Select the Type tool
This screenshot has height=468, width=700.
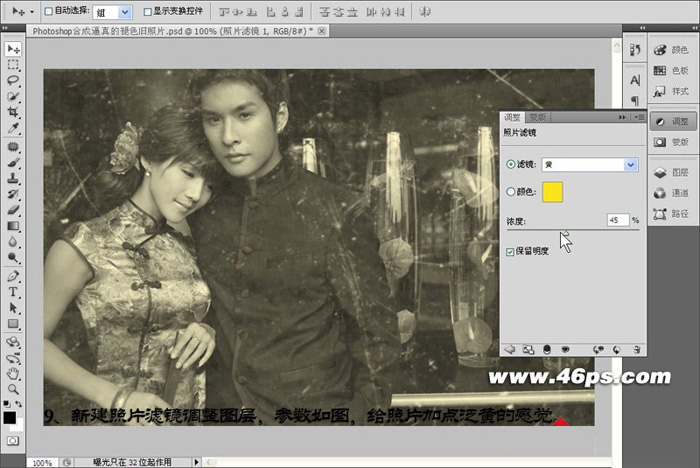[x=13, y=292]
